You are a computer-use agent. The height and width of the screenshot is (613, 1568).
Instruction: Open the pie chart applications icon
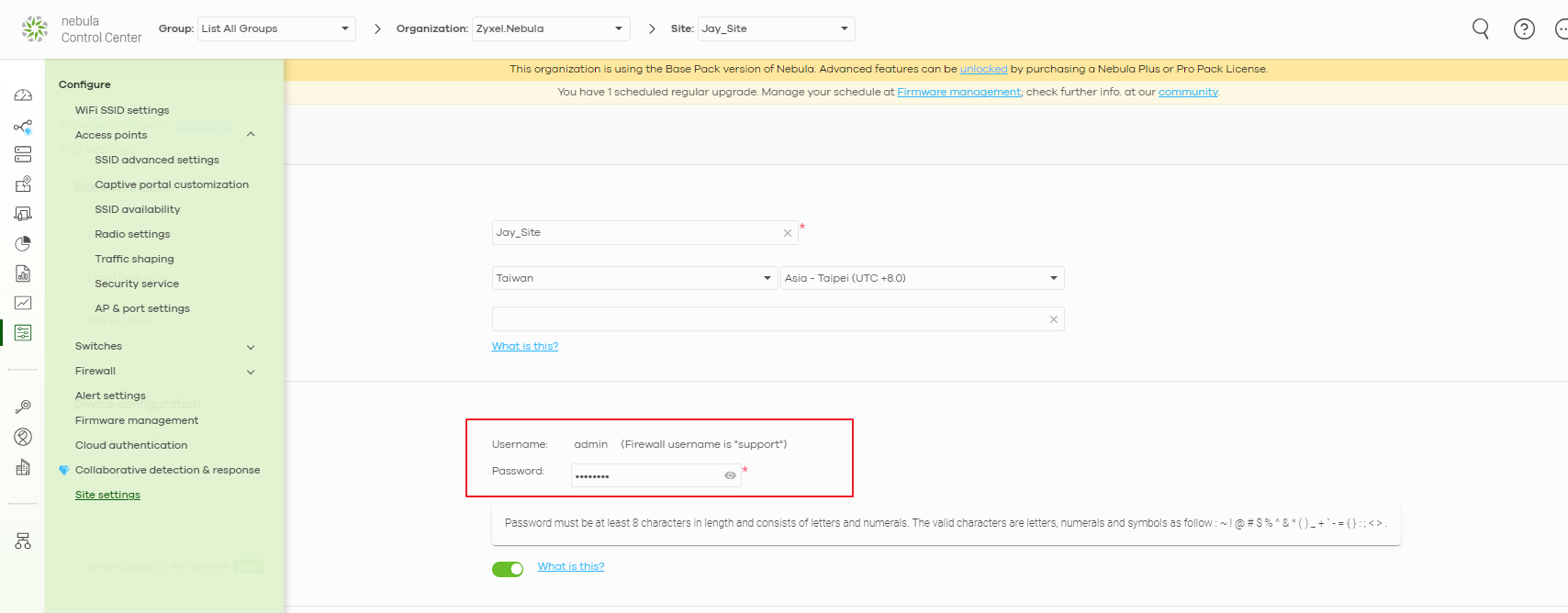click(23, 243)
